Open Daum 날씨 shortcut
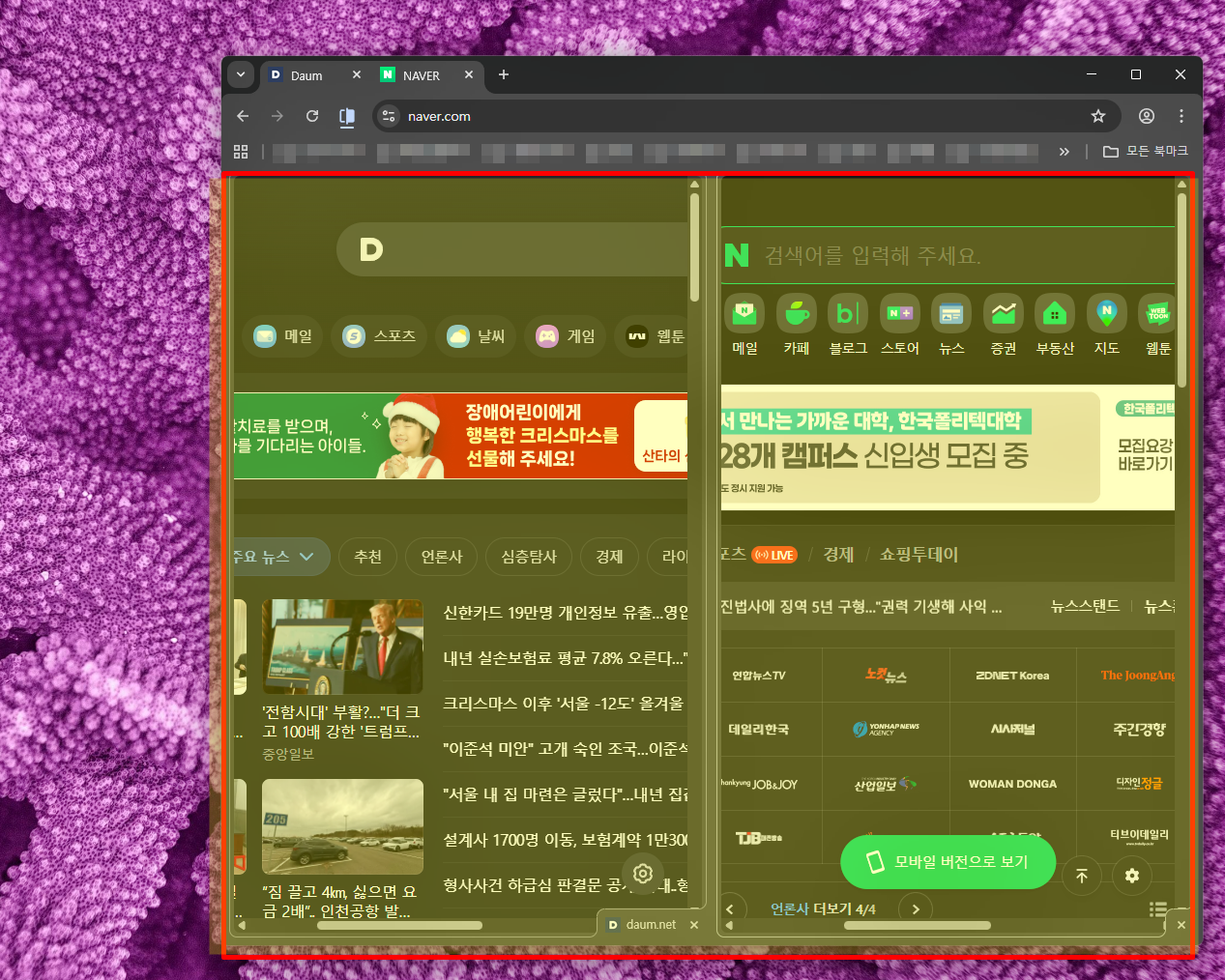 click(476, 336)
